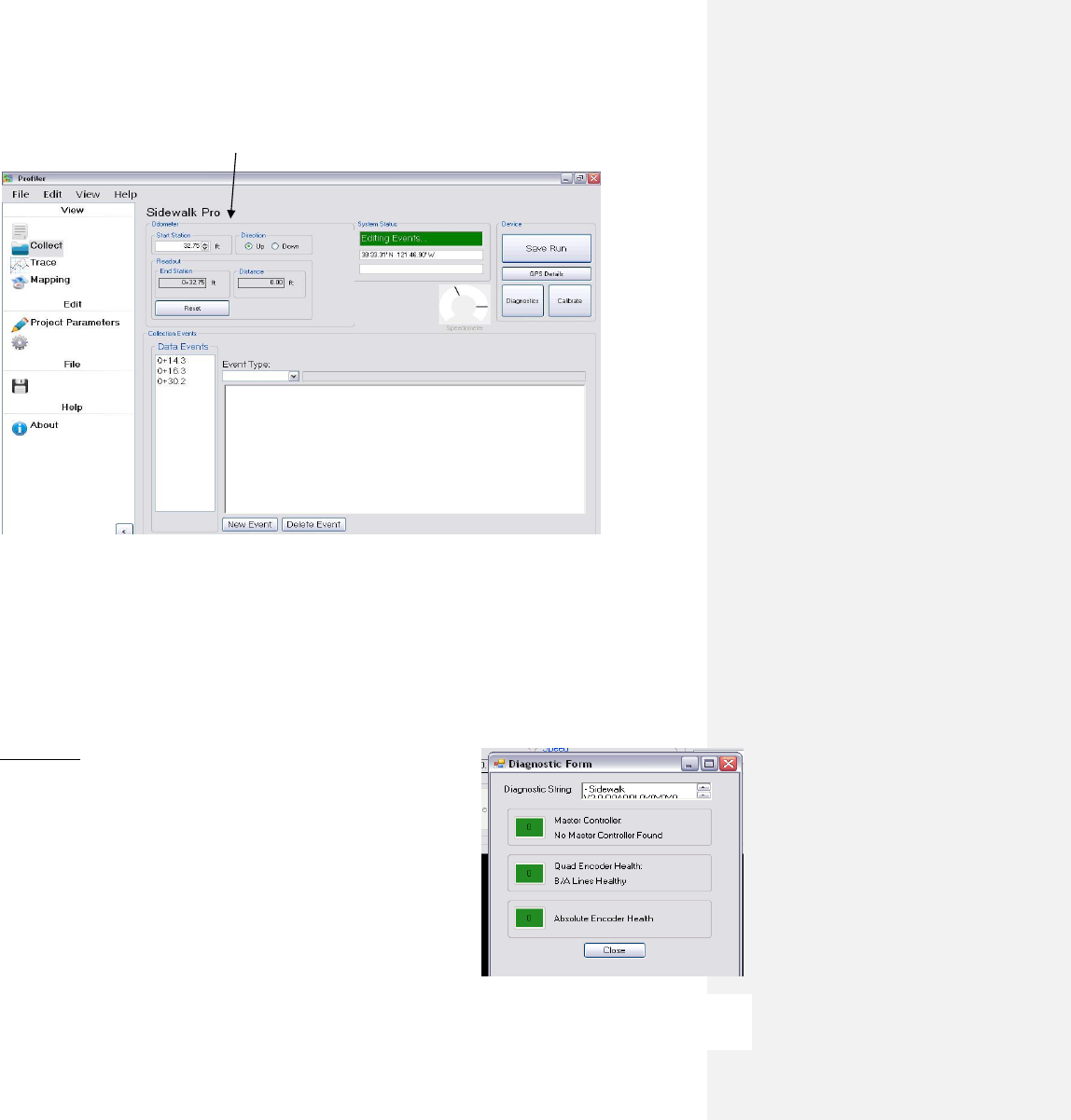Close the Profiler window
This screenshot has width=1071, height=1120.
[593, 178]
